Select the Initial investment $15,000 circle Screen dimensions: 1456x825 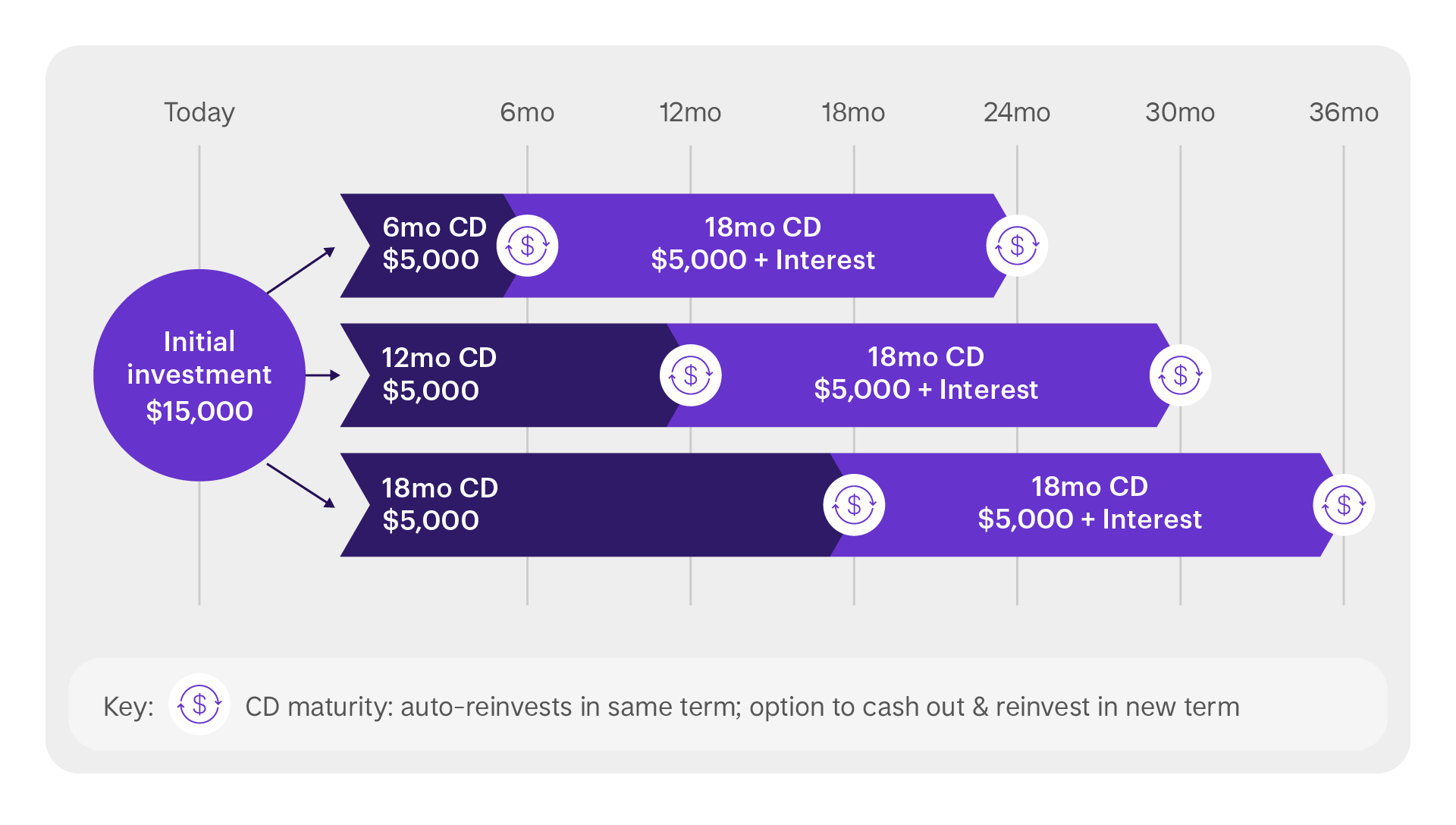point(199,375)
